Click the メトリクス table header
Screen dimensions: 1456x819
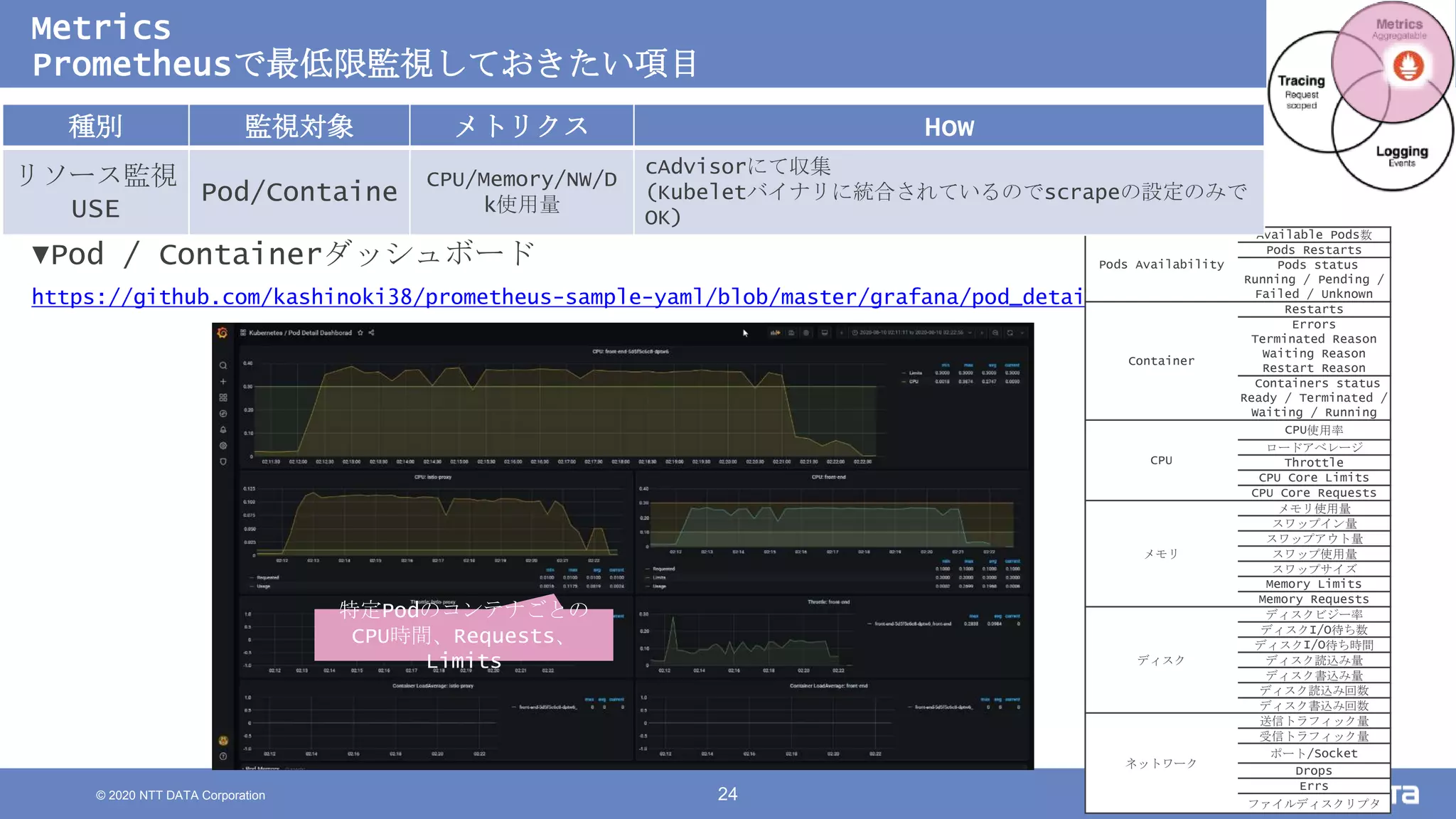coord(522,127)
